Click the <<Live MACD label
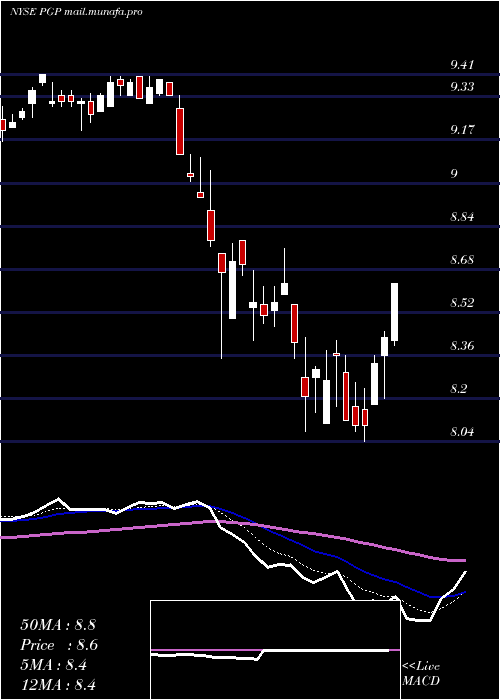 click(x=421, y=674)
